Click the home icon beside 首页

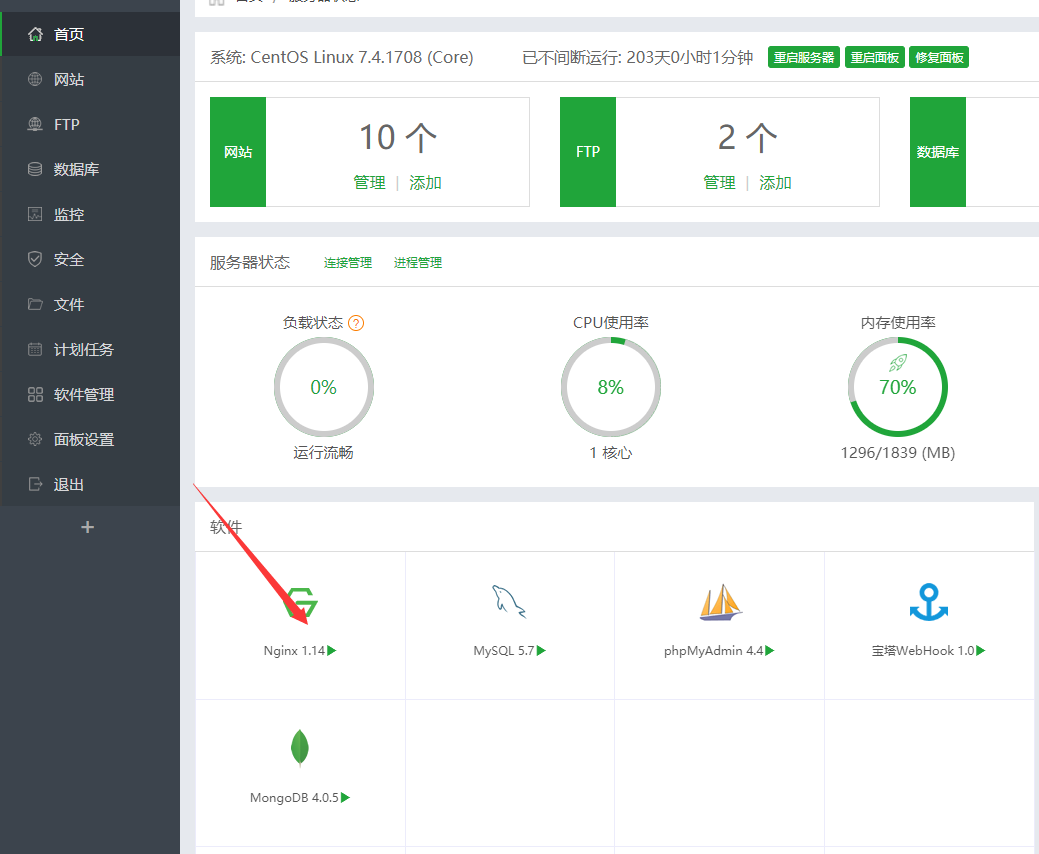[35, 34]
